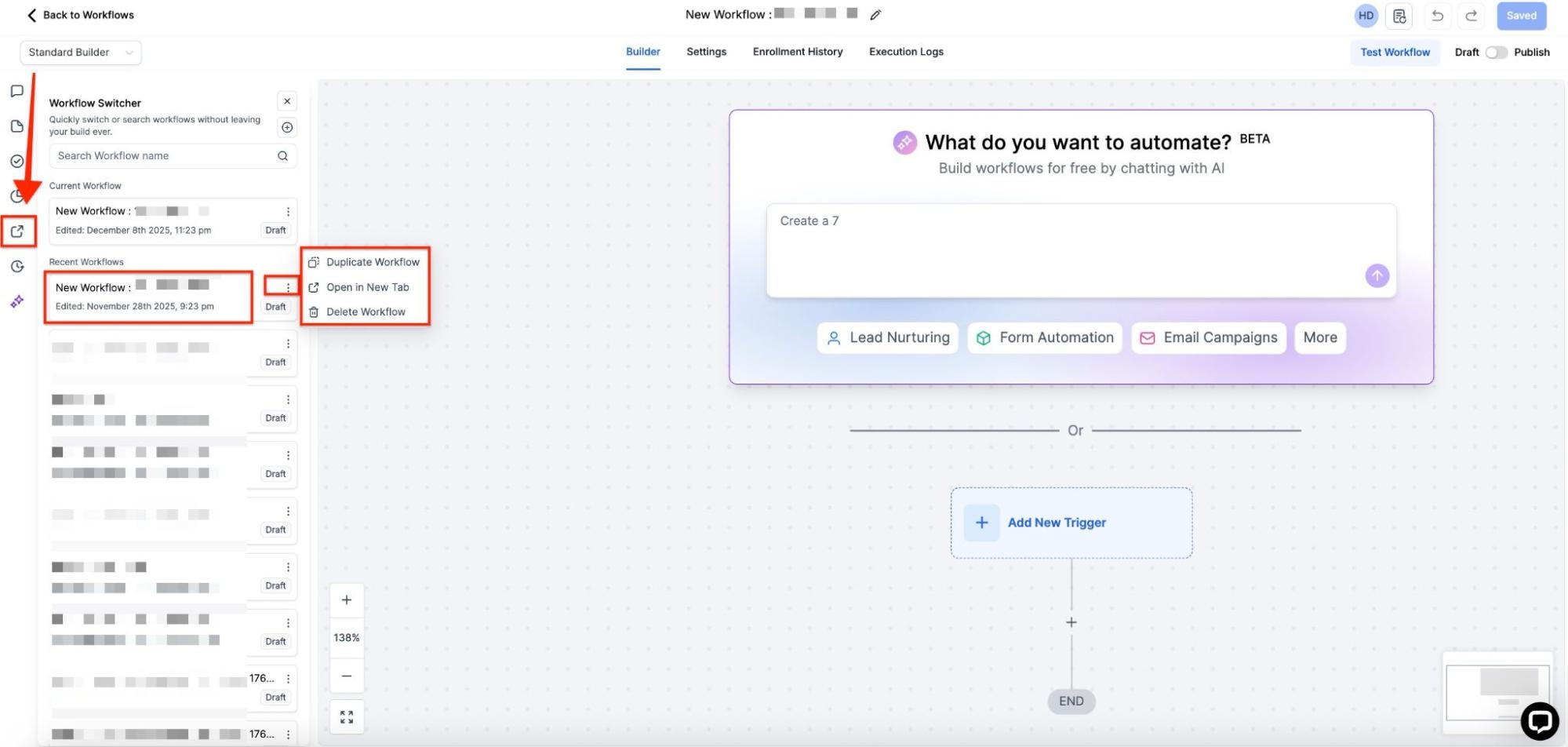This screenshot has width=1568, height=747.
Task: Expand the More automation options chip
Action: pos(1319,337)
